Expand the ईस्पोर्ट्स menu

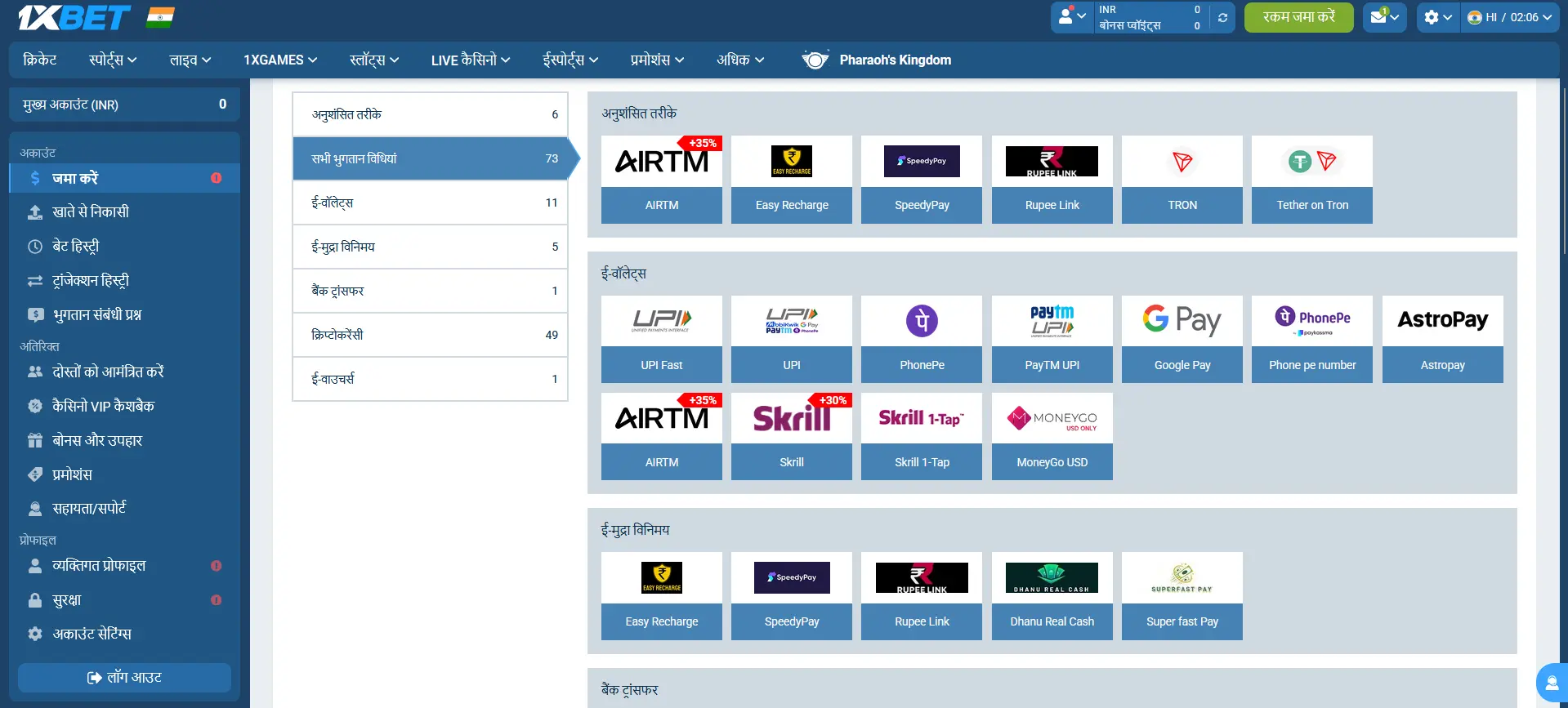[570, 60]
